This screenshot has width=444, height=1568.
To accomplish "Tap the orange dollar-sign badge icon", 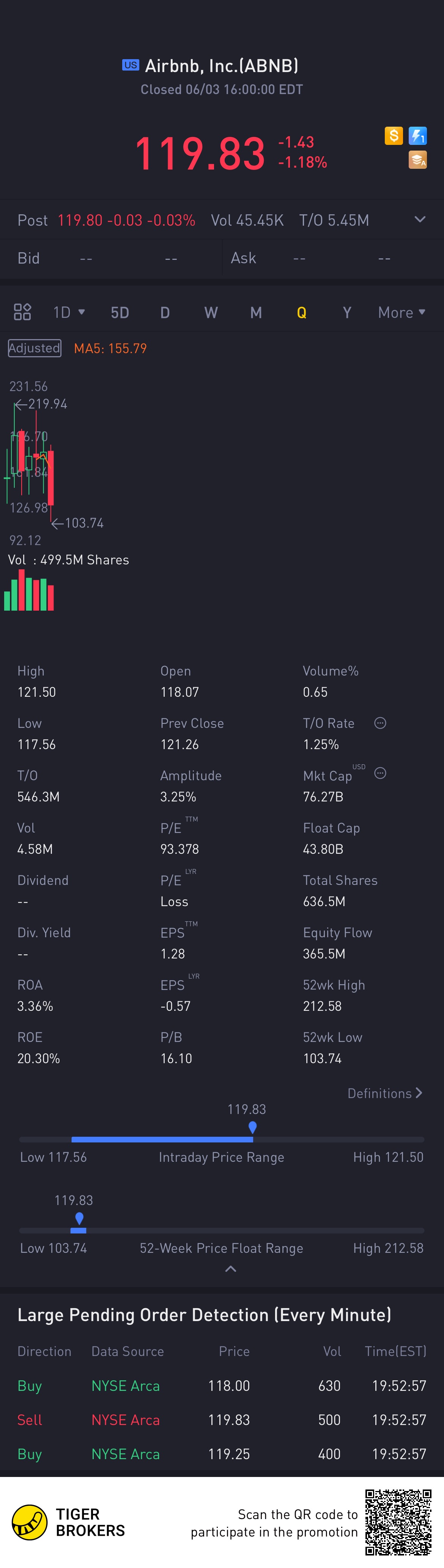I will pyautogui.click(x=394, y=136).
